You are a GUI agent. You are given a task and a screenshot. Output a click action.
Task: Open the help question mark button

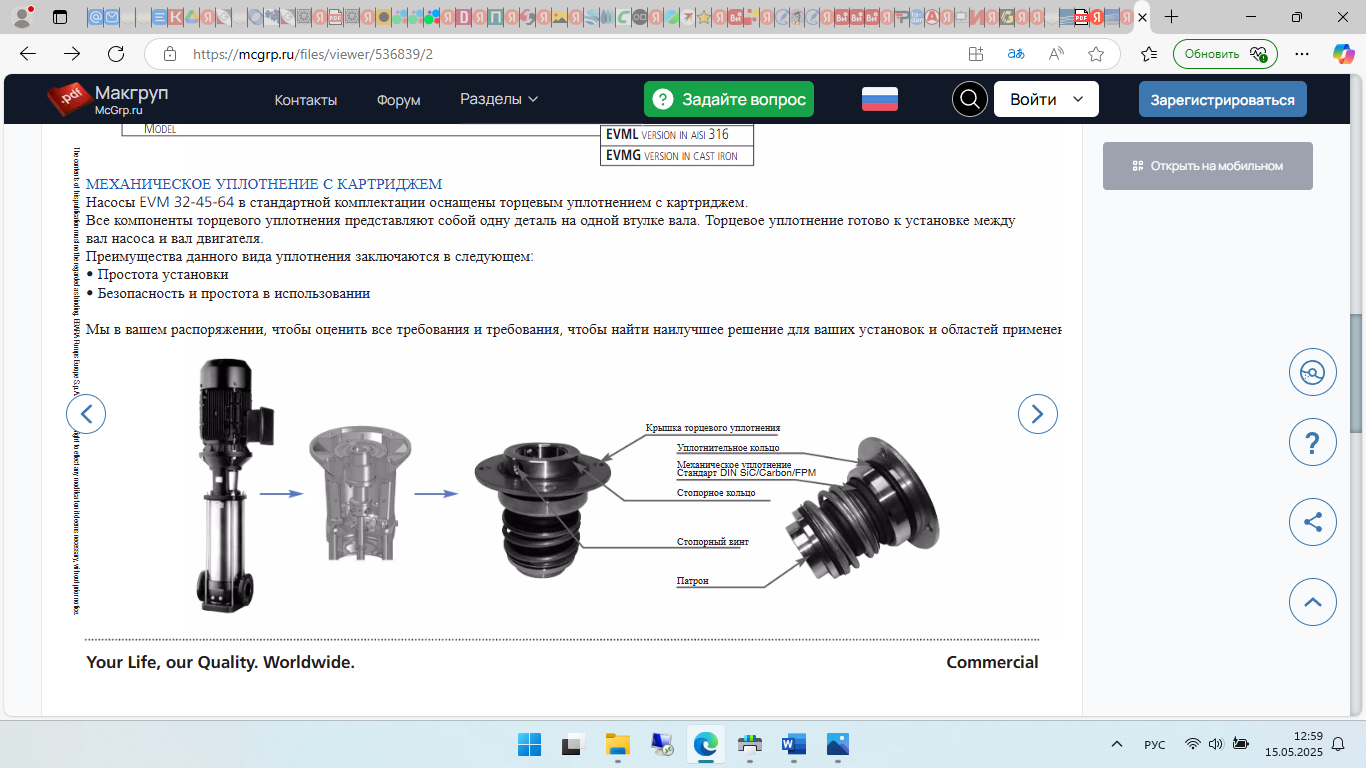(1313, 443)
